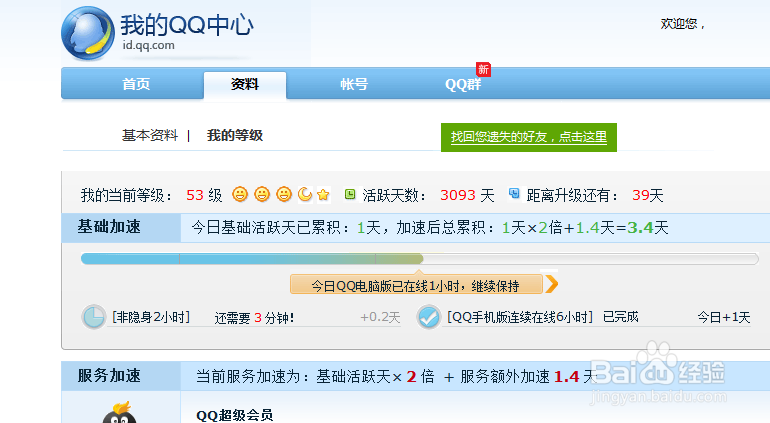
Task: Open the QQ群 tab
Action: click(x=463, y=85)
